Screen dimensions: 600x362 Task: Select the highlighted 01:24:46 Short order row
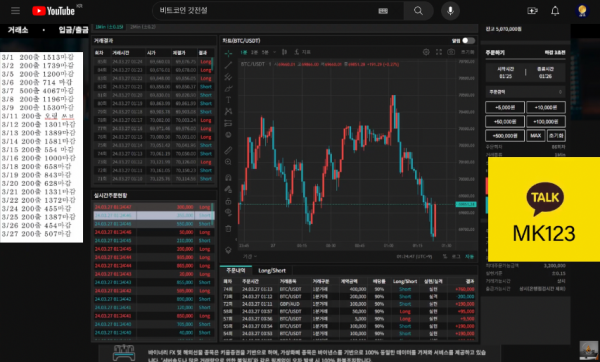pos(153,215)
